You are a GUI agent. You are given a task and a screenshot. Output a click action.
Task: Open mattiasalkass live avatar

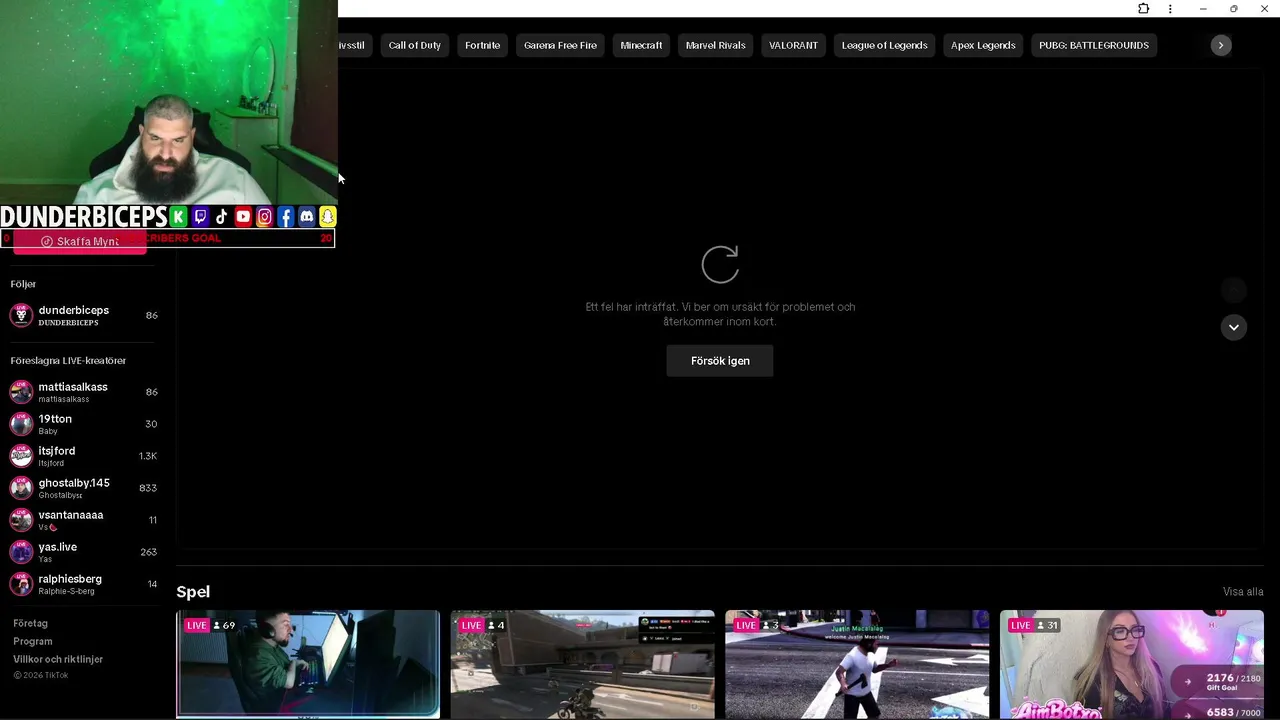[21, 392]
